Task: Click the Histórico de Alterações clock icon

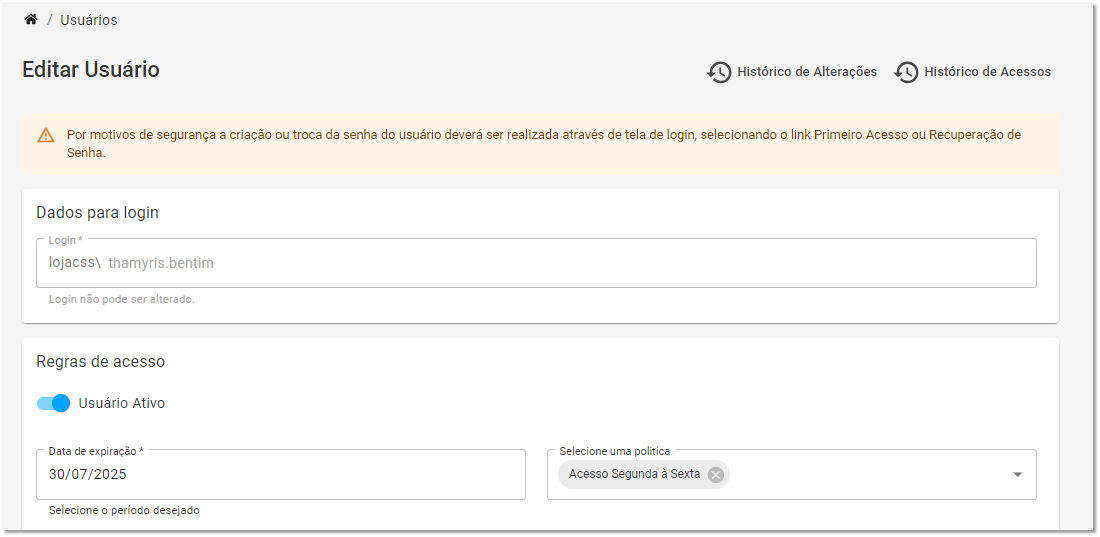Action: (719, 72)
